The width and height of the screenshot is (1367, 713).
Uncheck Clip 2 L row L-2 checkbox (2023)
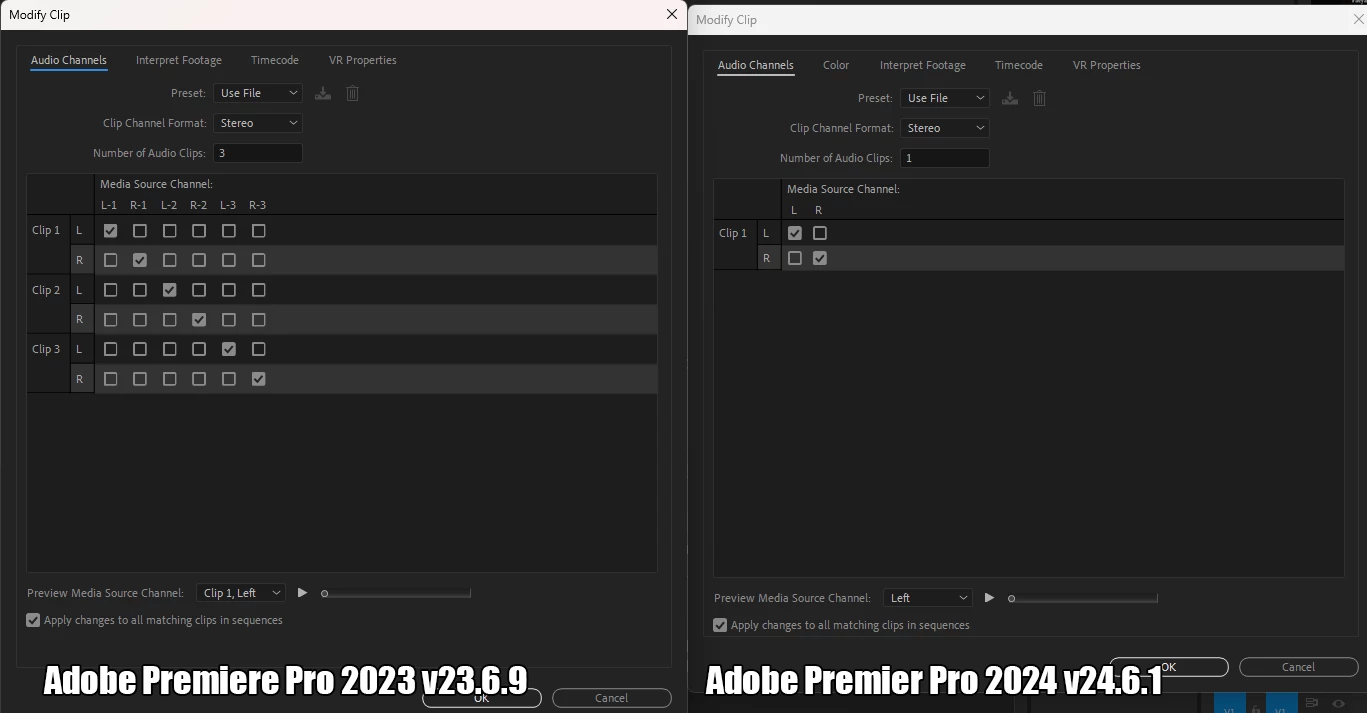click(170, 290)
